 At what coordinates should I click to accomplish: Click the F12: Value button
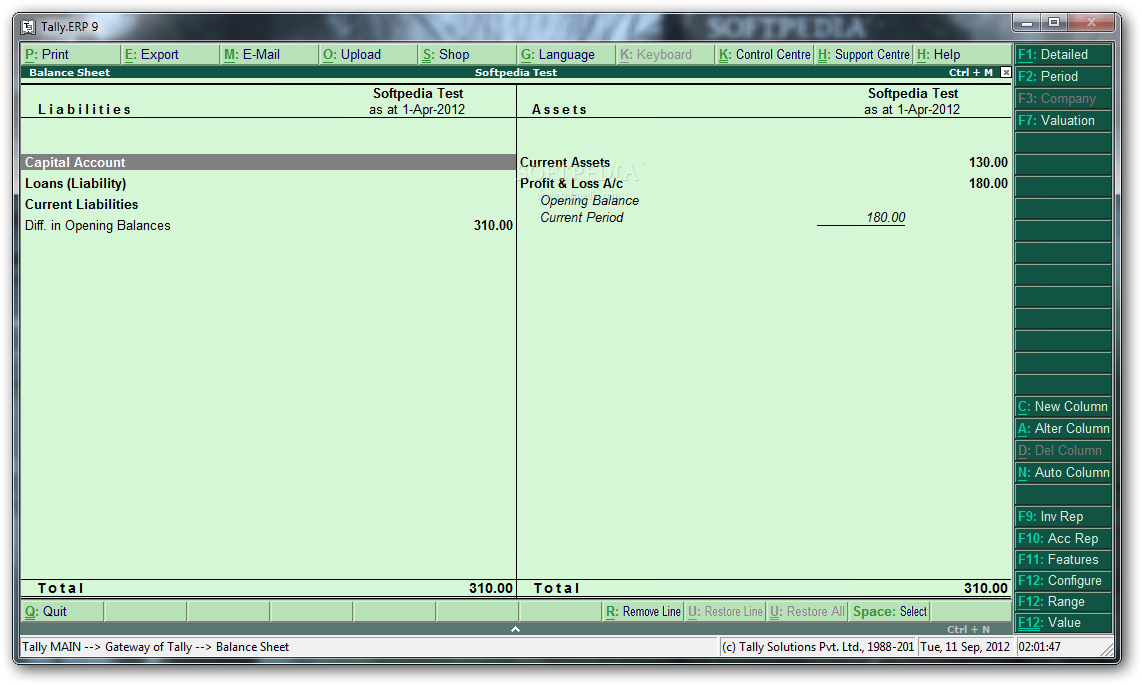click(x=1063, y=623)
